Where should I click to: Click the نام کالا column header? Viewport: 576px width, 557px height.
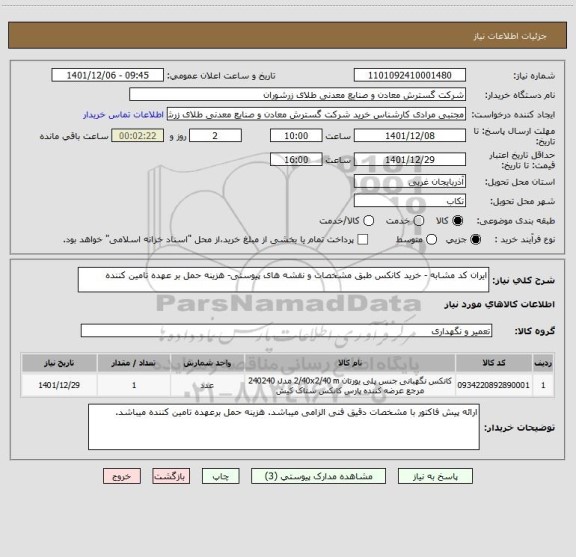point(350,363)
